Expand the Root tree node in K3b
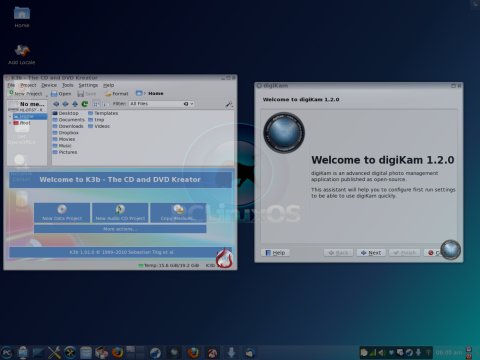Image resolution: width=480 pixels, height=360 pixels. click(x=10, y=123)
